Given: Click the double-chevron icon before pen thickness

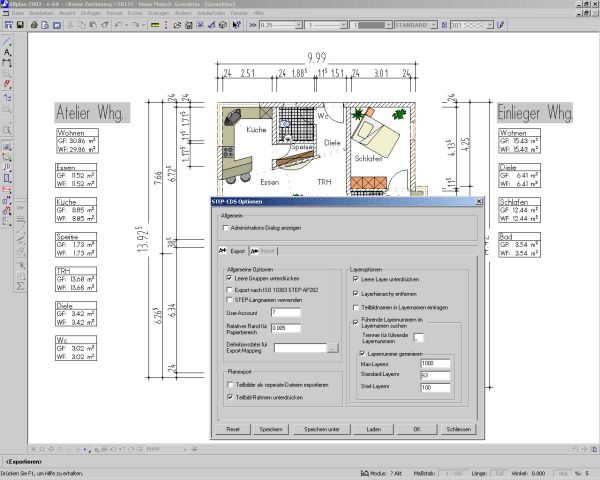Looking at the screenshot, I should [253, 25].
